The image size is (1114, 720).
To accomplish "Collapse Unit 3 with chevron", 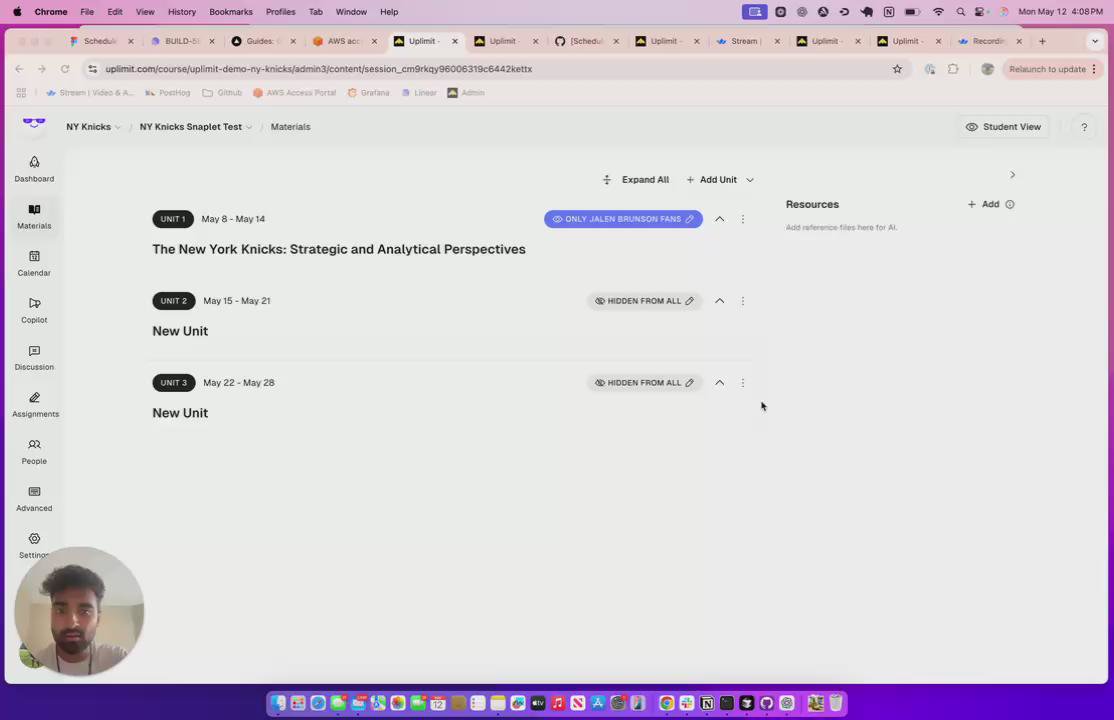I will tap(720, 382).
